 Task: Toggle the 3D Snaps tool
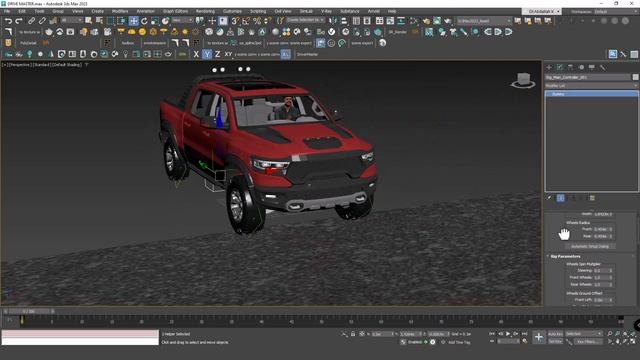coord(235,21)
